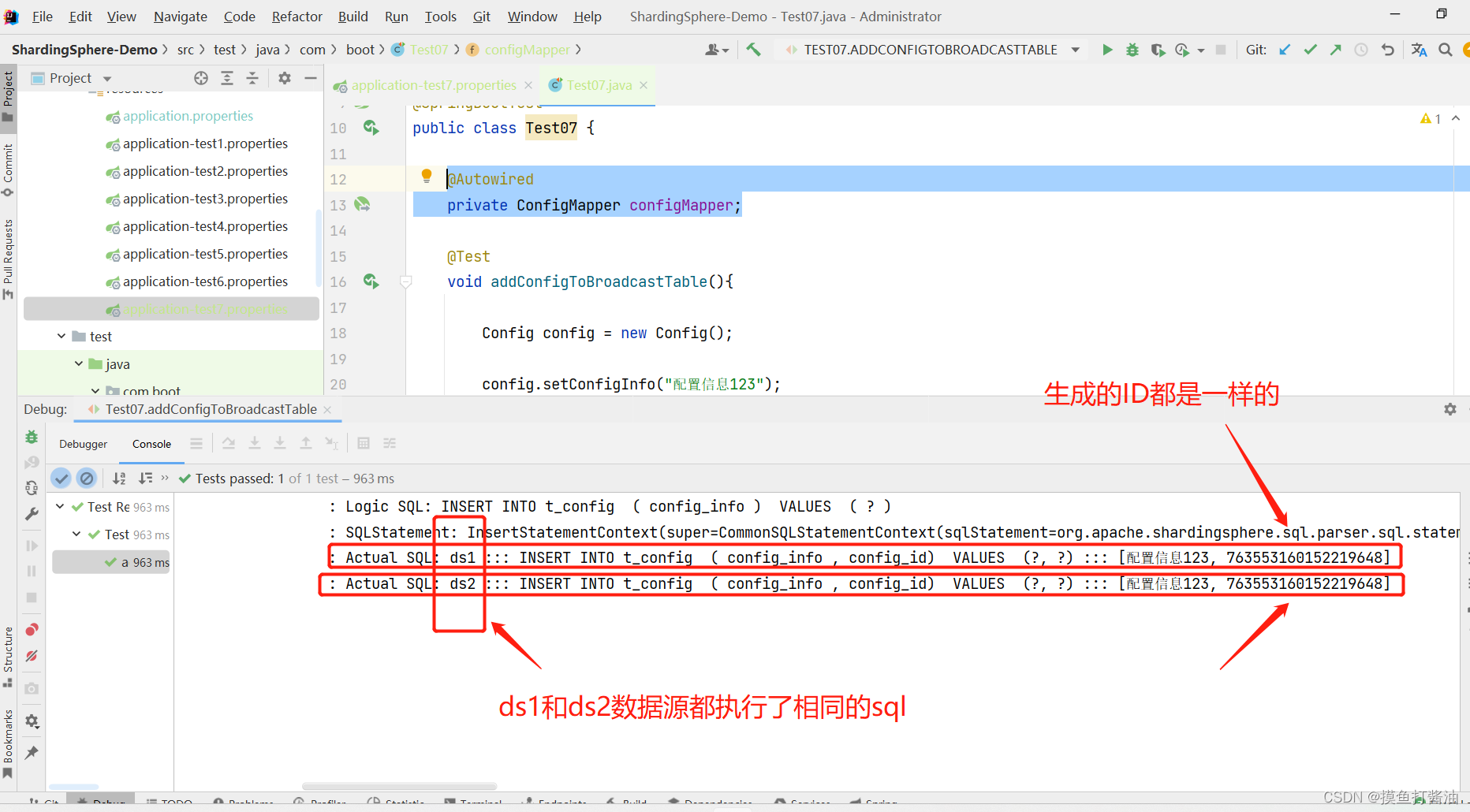Open the profiler run dropdown arrow

pos(1201,50)
